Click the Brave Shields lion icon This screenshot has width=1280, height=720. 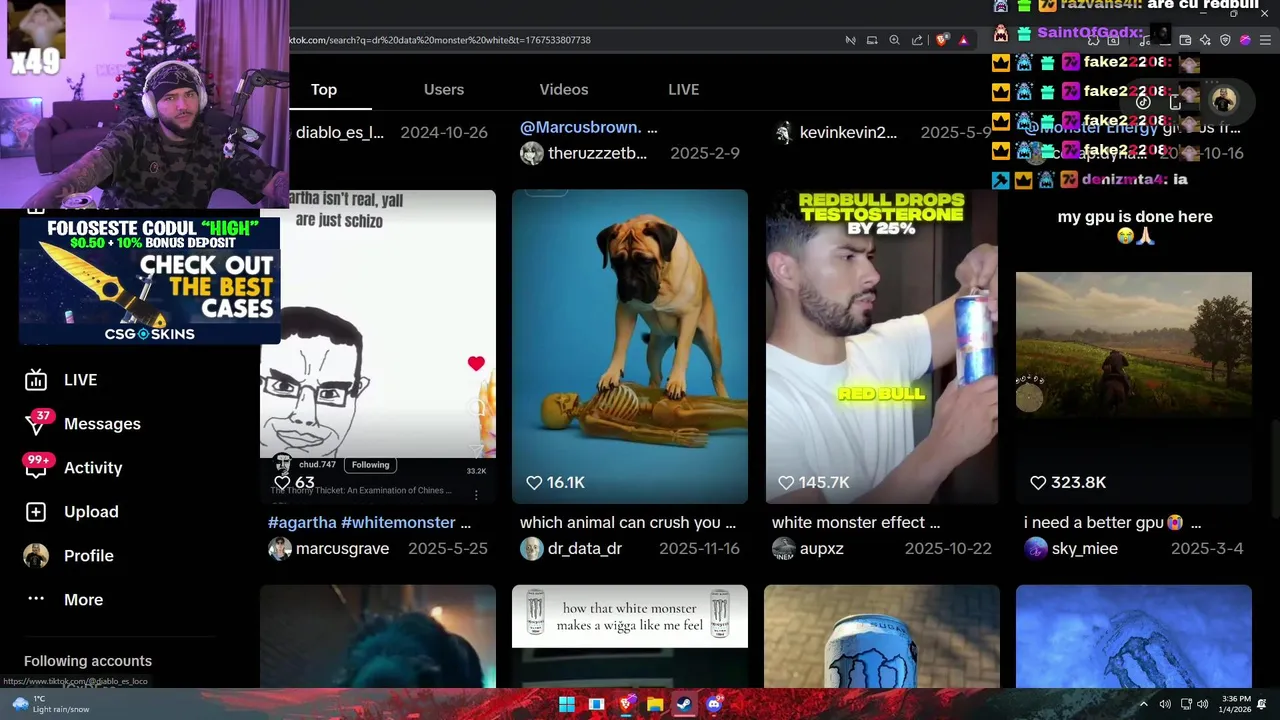pyautogui.click(x=941, y=40)
